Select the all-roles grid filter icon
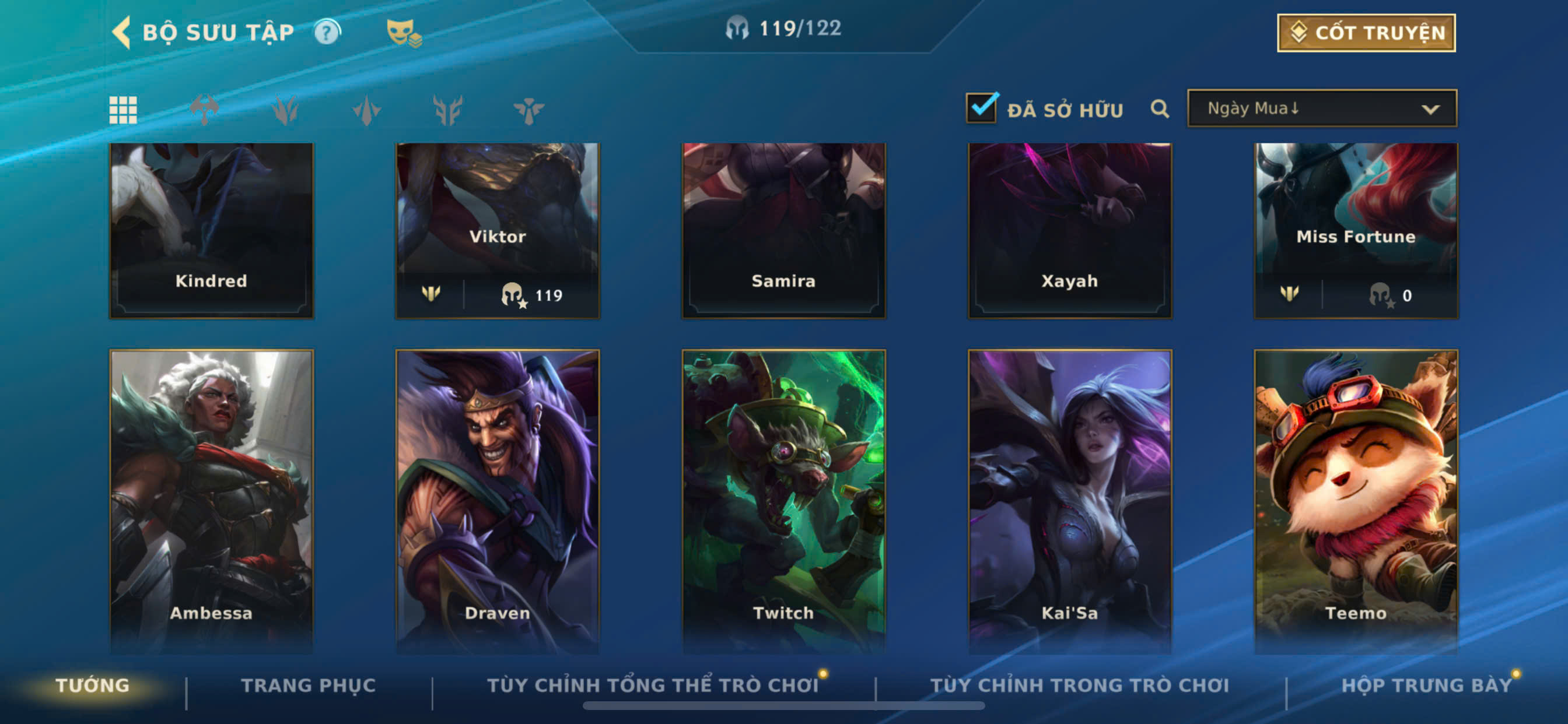 tap(123, 110)
